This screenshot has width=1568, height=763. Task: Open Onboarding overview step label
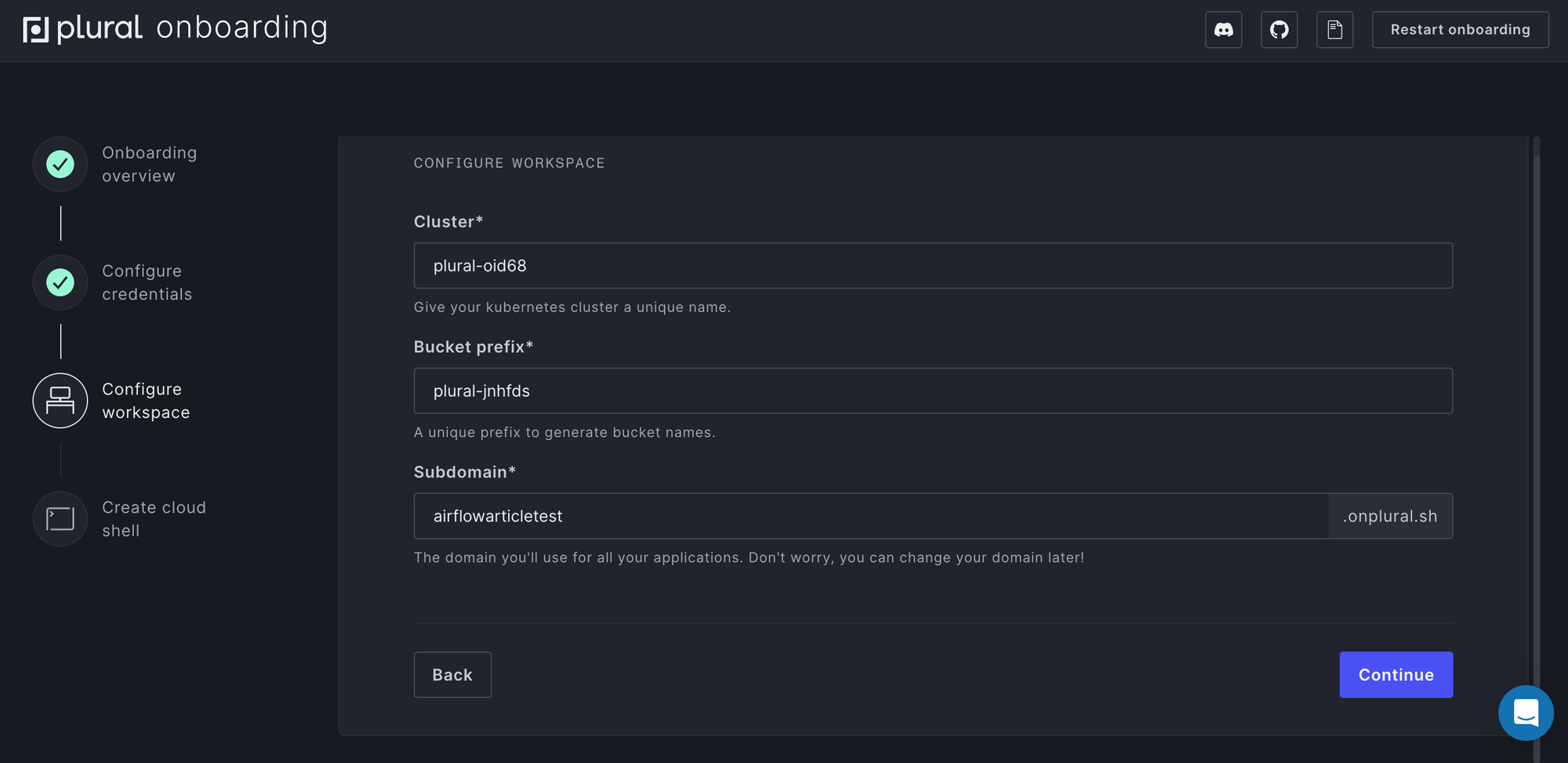150,165
